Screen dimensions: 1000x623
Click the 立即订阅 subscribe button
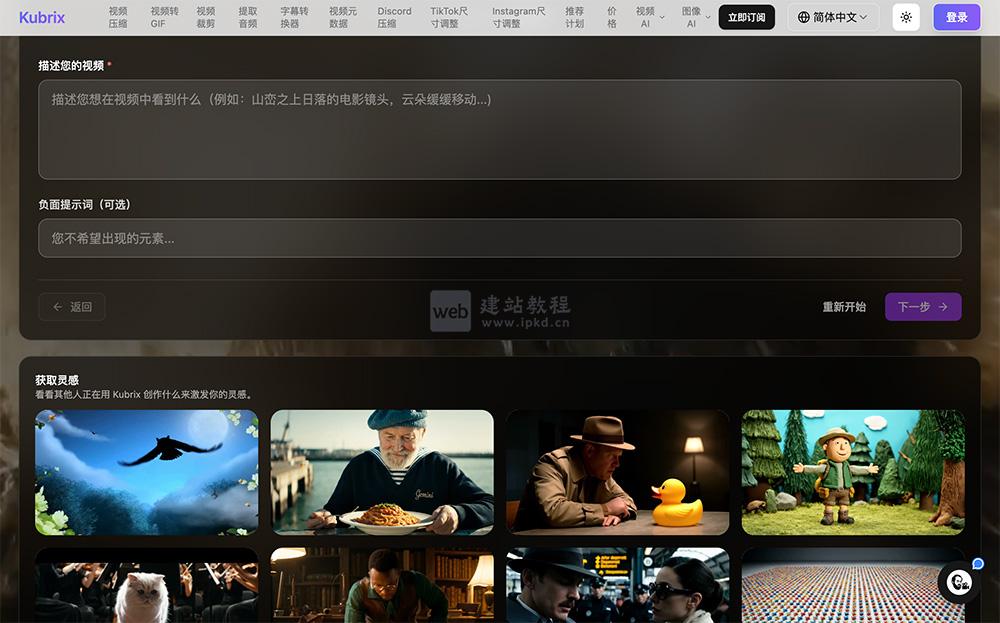[746, 17]
